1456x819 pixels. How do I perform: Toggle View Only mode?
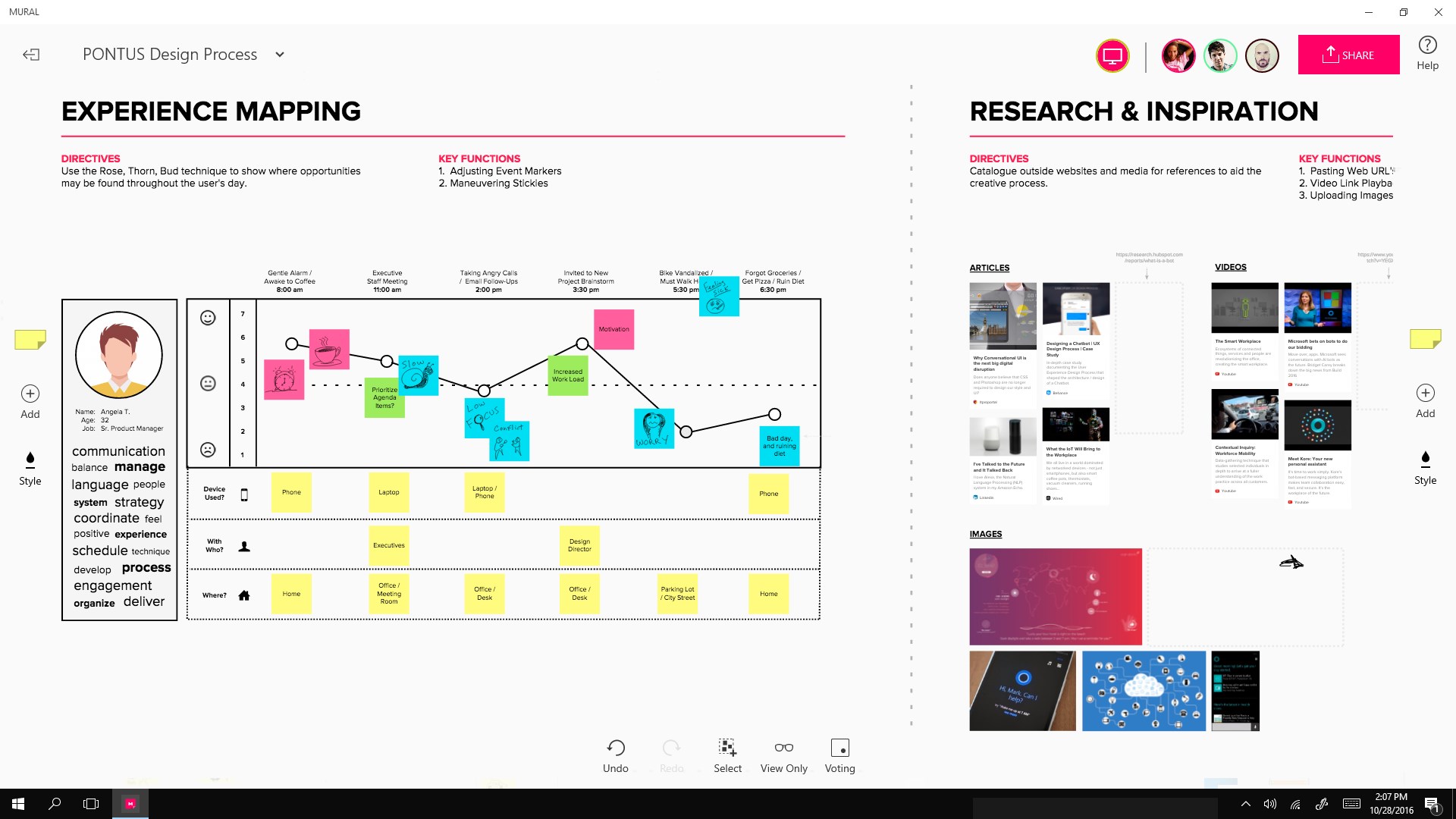(x=783, y=748)
